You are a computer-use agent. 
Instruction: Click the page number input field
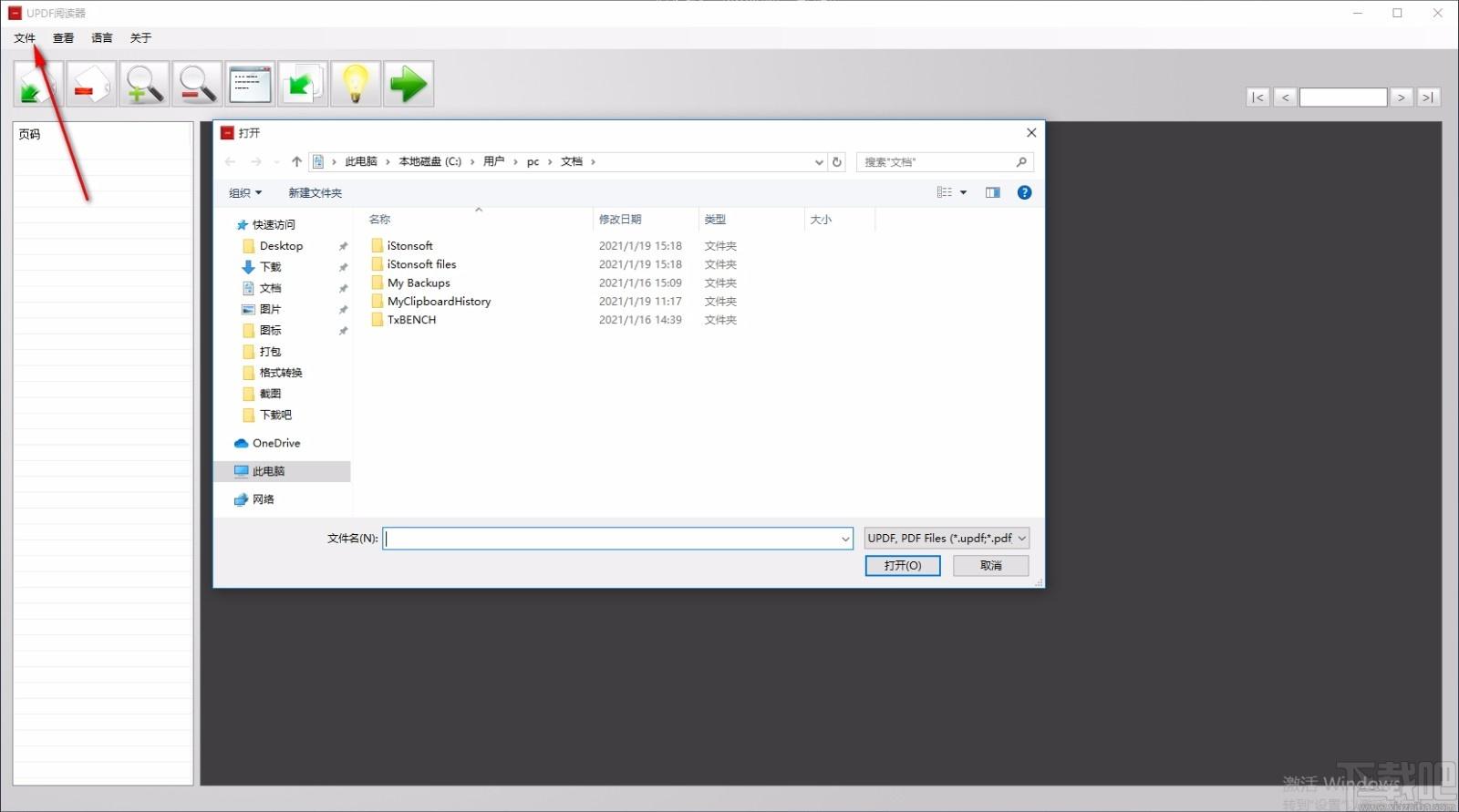1343,98
